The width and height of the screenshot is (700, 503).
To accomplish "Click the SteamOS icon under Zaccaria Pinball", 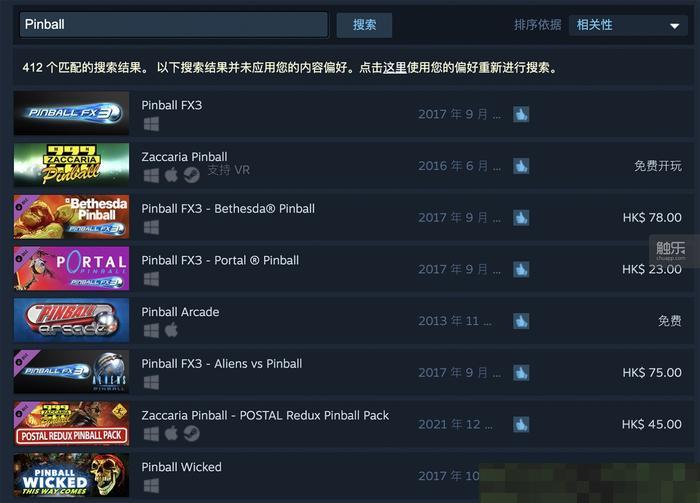I will (192, 175).
